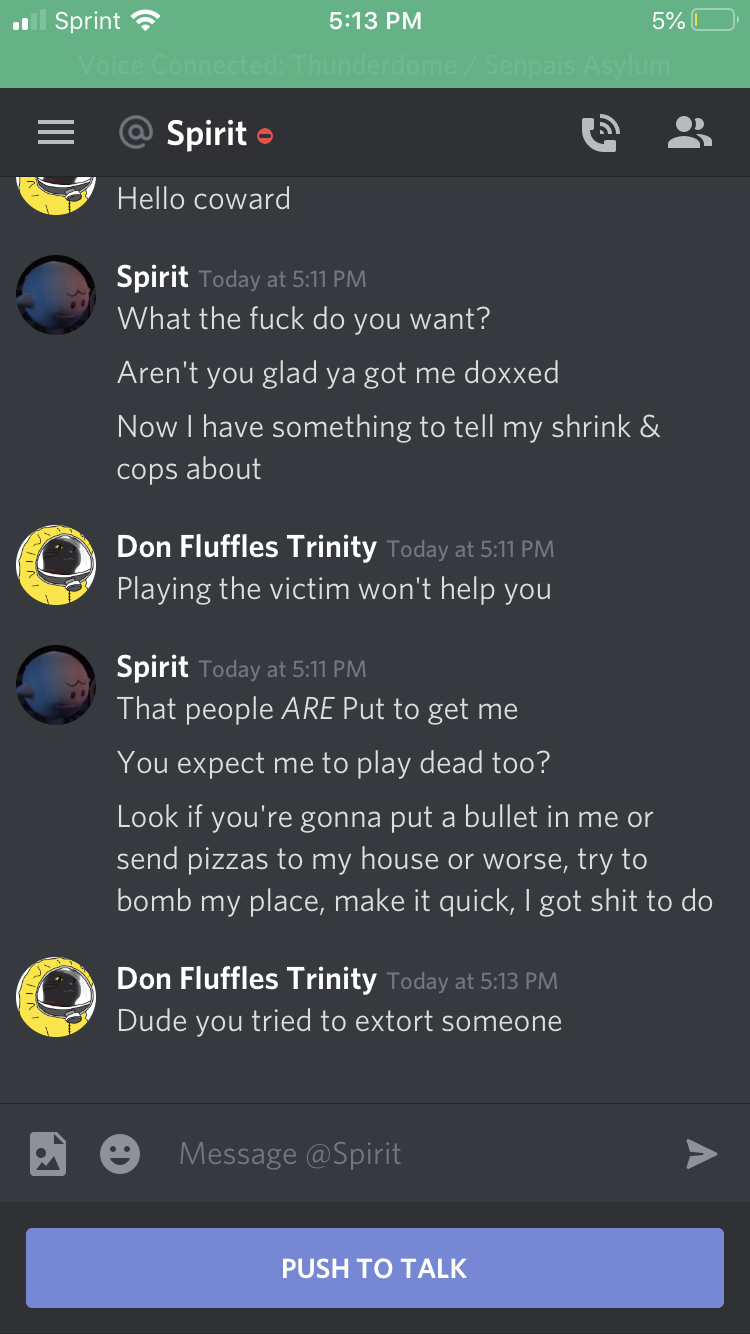
Task: Tap the 5:13 PM status bar clock
Action: click(375, 20)
